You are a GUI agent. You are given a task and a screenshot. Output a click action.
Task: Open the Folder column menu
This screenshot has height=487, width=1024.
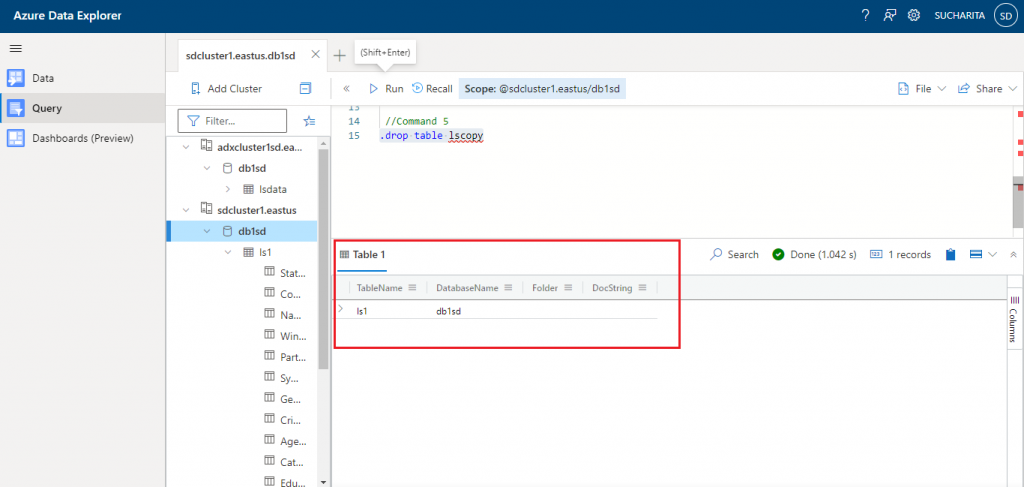[568, 287]
